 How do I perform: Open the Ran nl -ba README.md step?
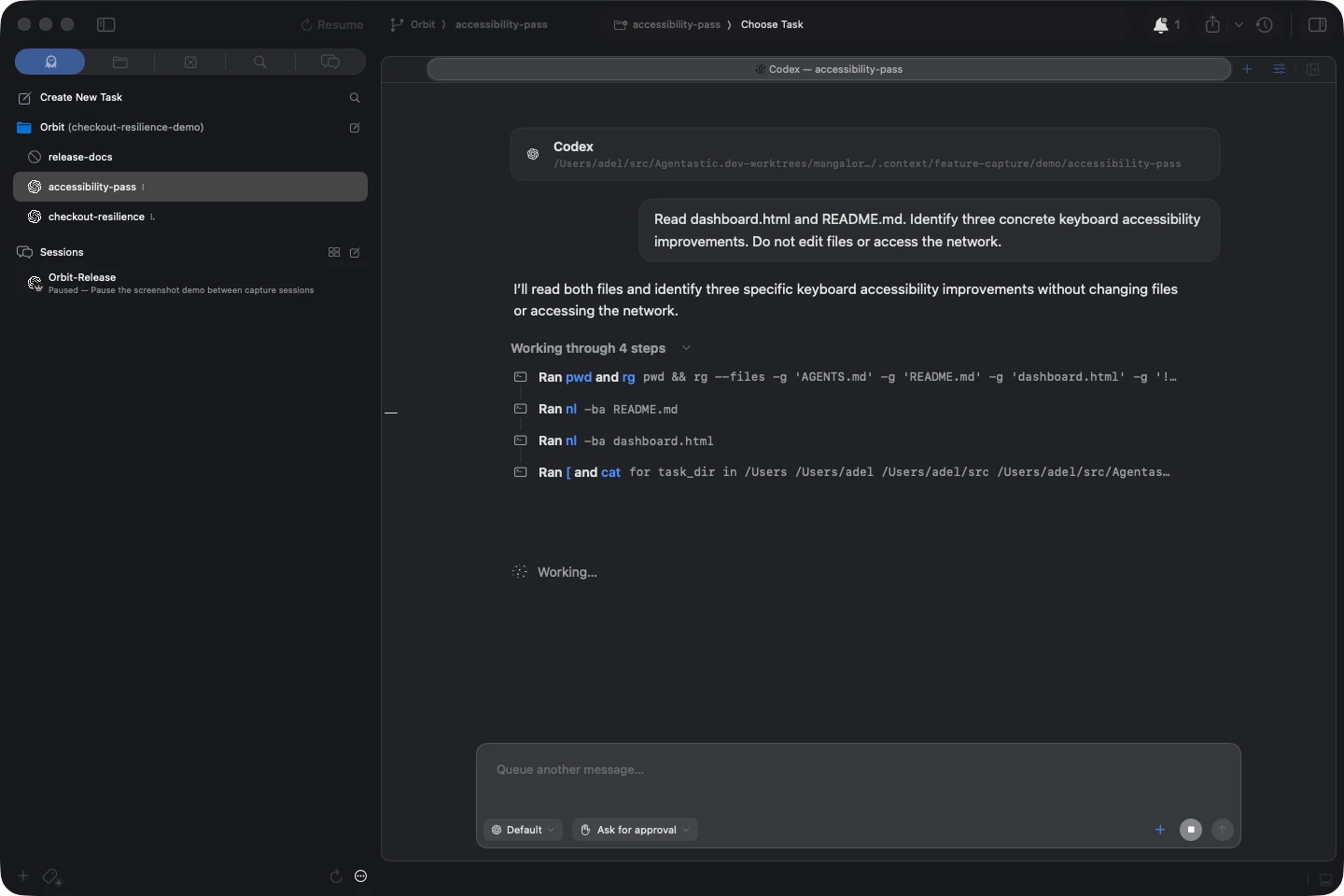click(x=596, y=409)
